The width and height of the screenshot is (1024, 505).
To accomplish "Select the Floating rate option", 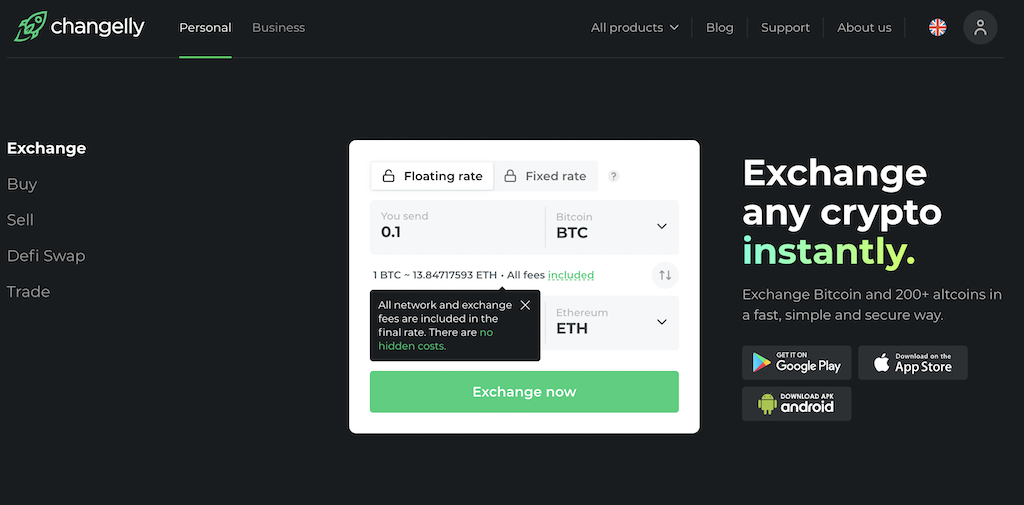I will [432, 176].
